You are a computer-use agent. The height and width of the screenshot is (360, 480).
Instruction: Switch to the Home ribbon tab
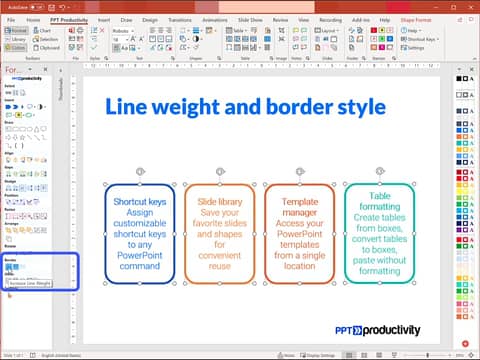[33, 20]
